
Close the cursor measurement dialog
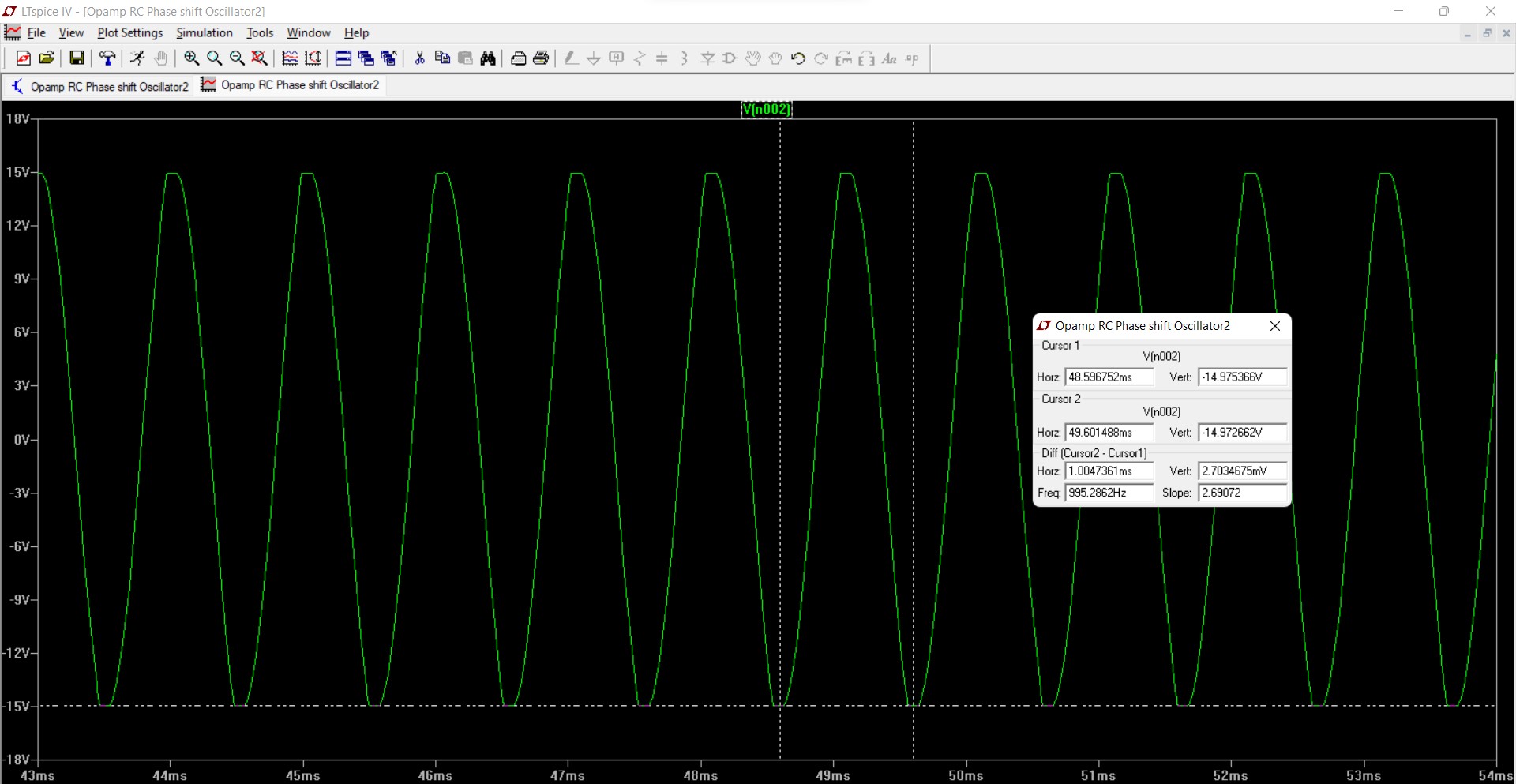tap(1274, 326)
